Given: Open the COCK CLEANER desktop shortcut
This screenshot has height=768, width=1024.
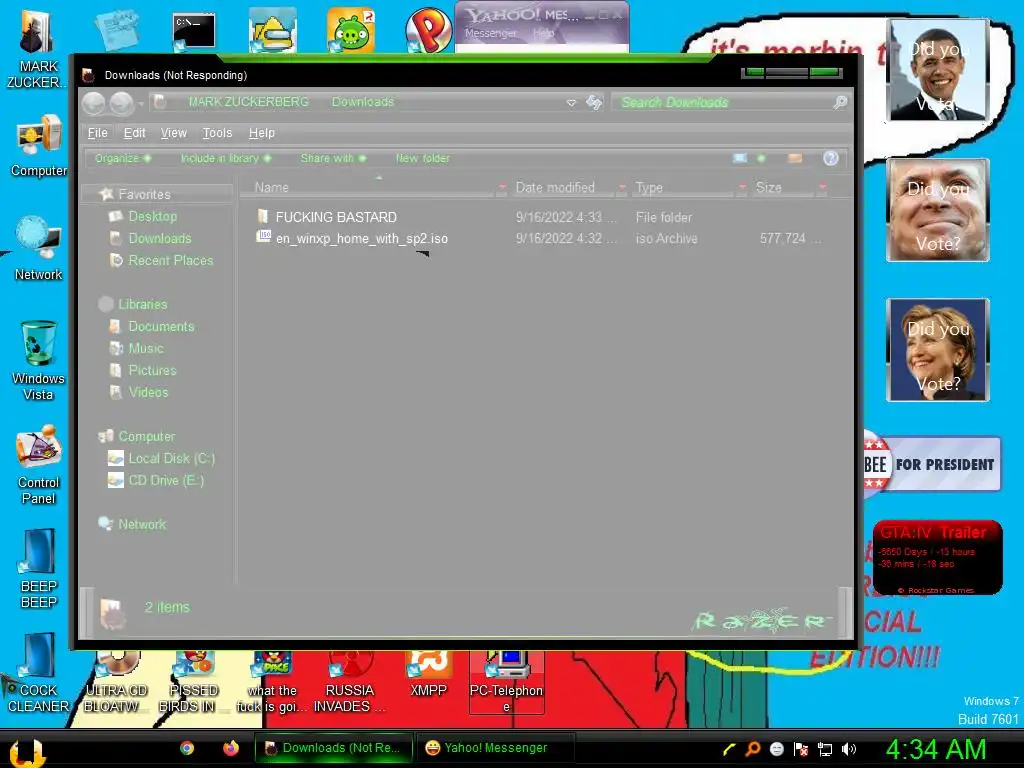Looking at the screenshot, I should (39, 672).
